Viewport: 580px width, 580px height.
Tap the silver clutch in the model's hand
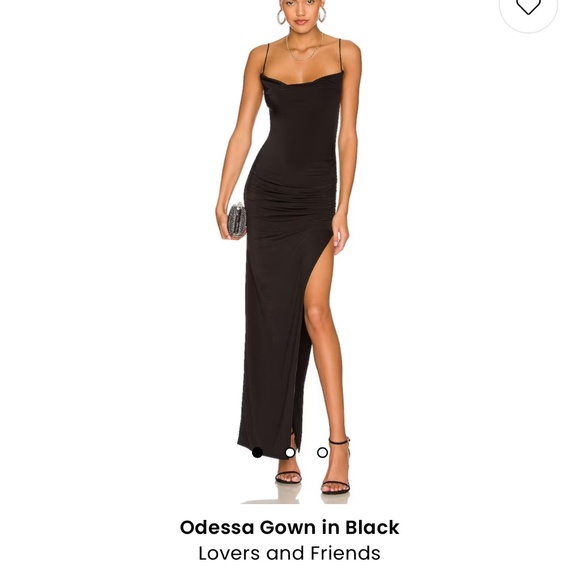[x=237, y=220]
